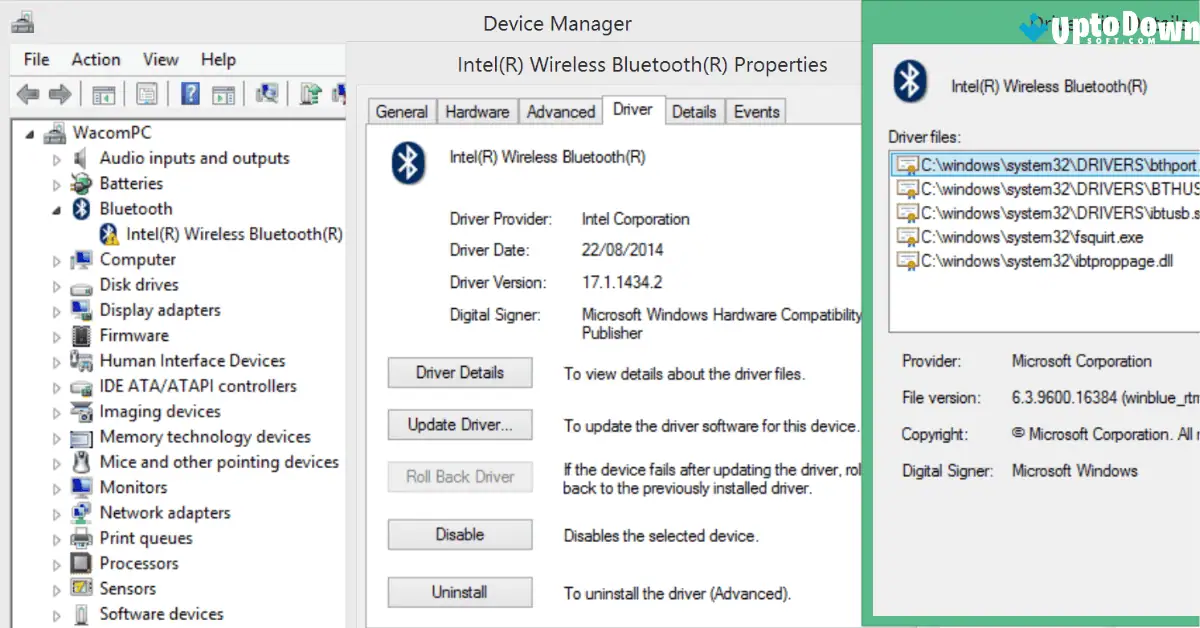Click the Uninstall button

(459, 592)
